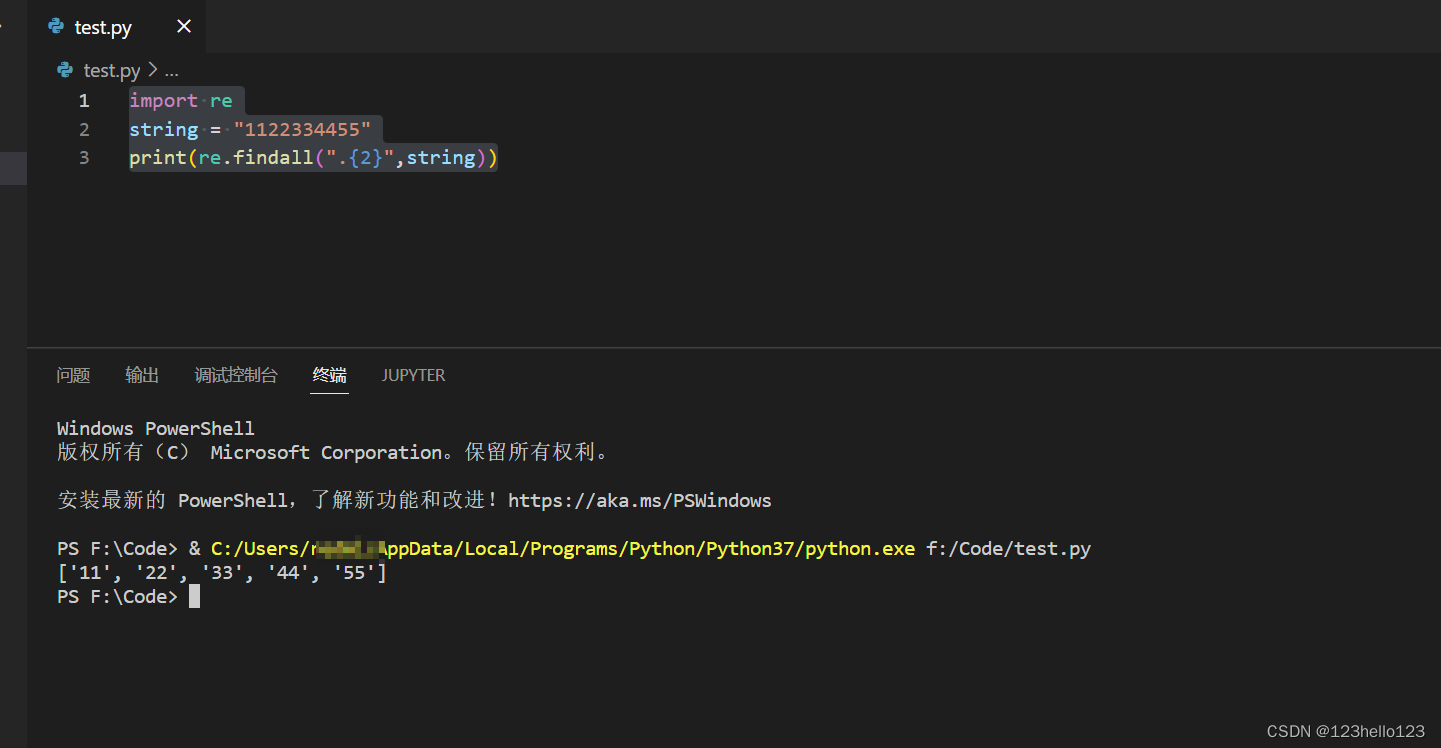Click line number 1 in gutter

coord(84,100)
